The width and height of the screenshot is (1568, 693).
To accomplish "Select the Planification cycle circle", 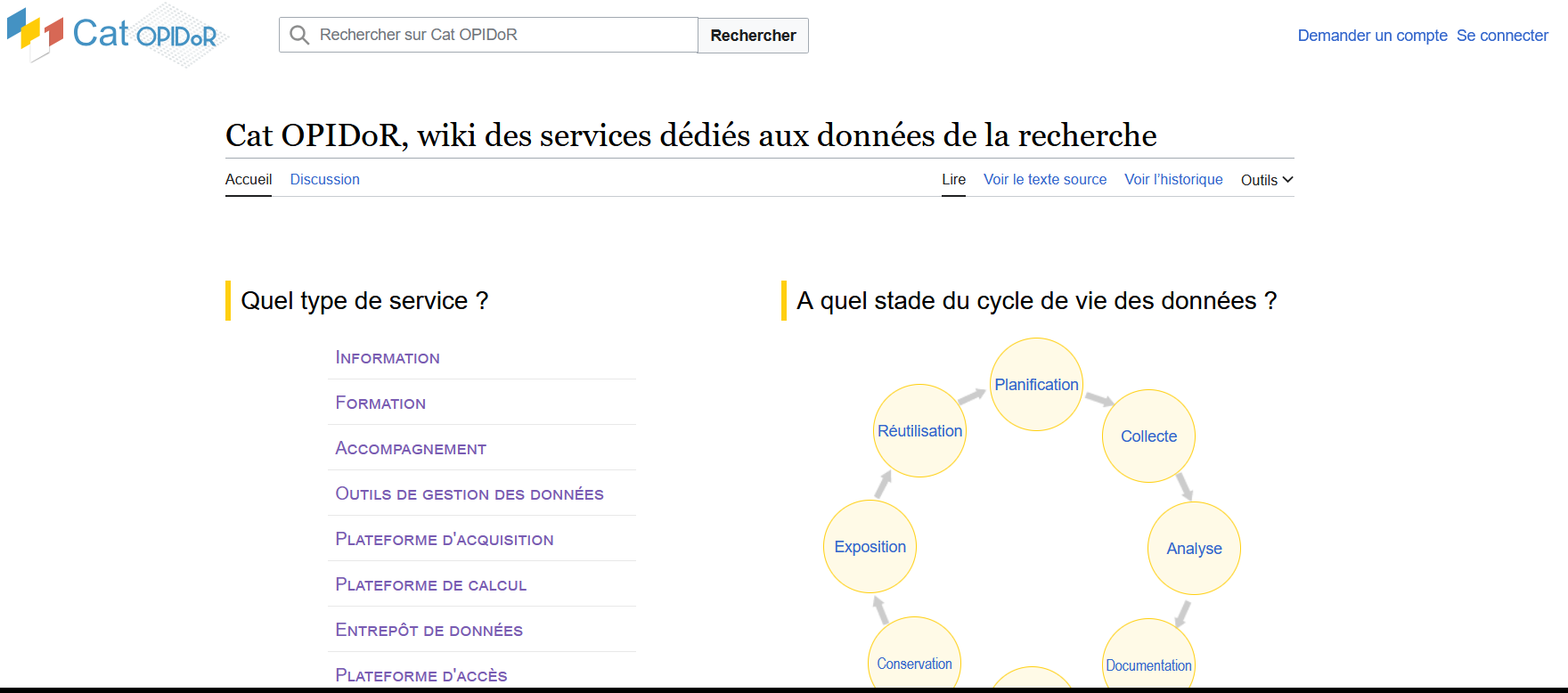I will point(1036,385).
